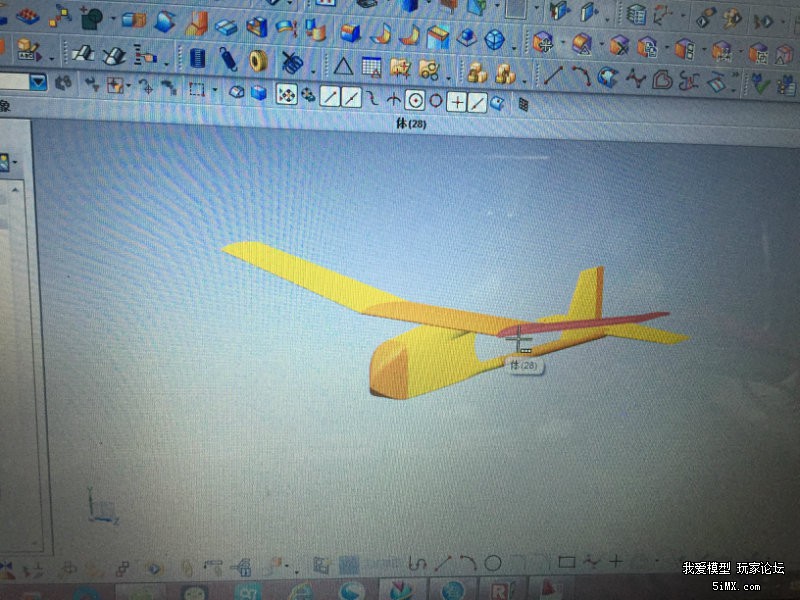This screenshot has width=800, height=600.
Task: Pick the spline-through-points curve tool
Action: click(x=635, y=78)
